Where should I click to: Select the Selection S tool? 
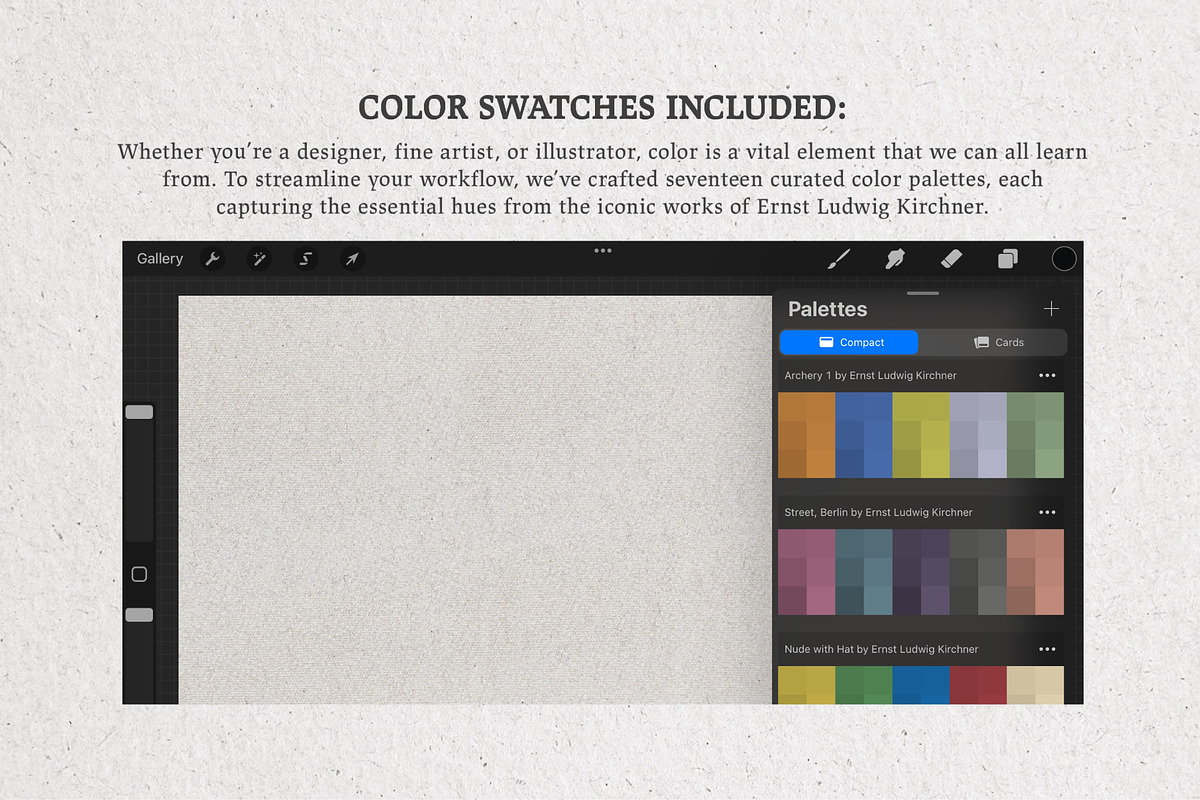[306, 259]
